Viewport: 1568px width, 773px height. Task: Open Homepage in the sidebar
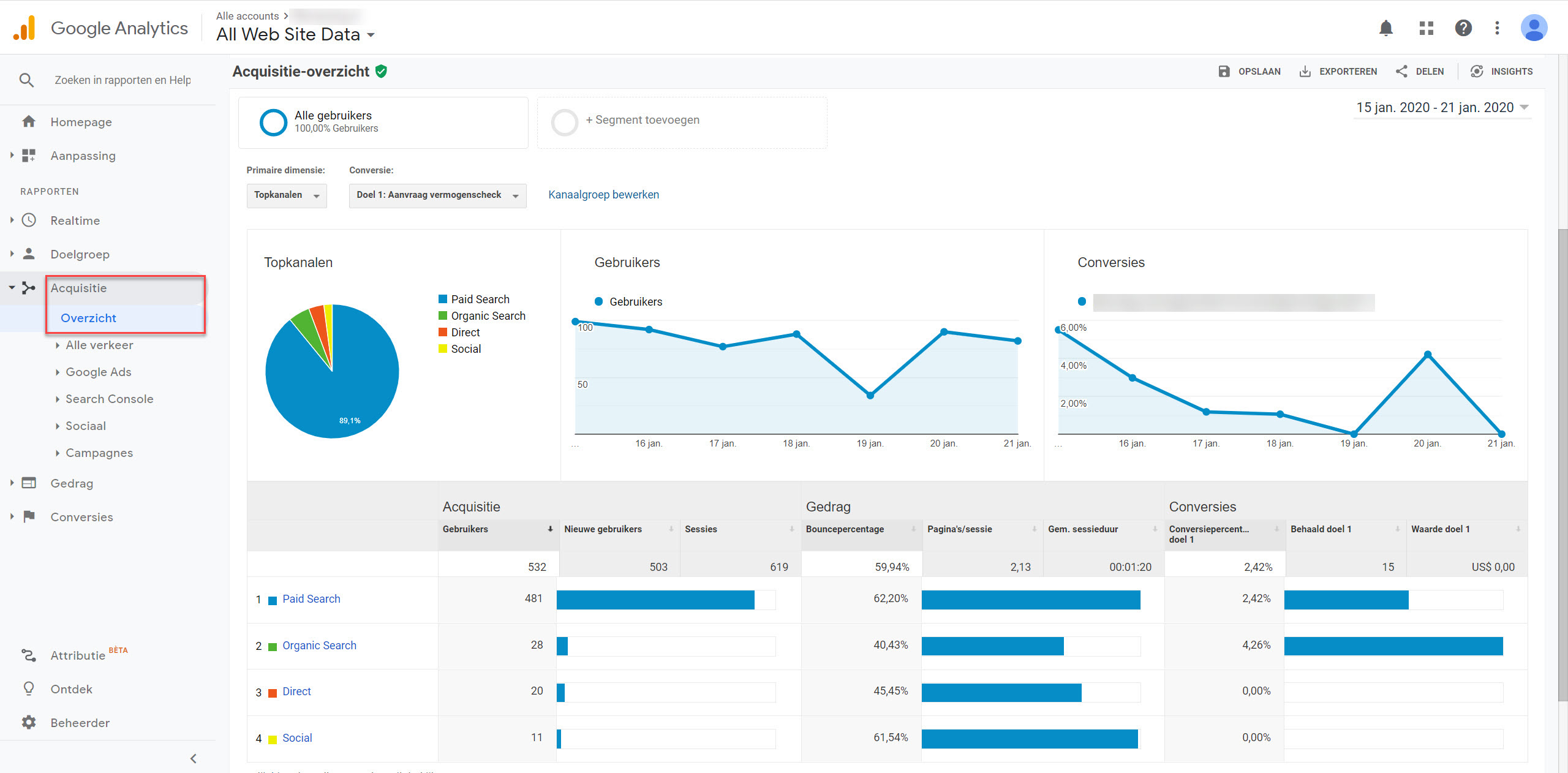81,122
